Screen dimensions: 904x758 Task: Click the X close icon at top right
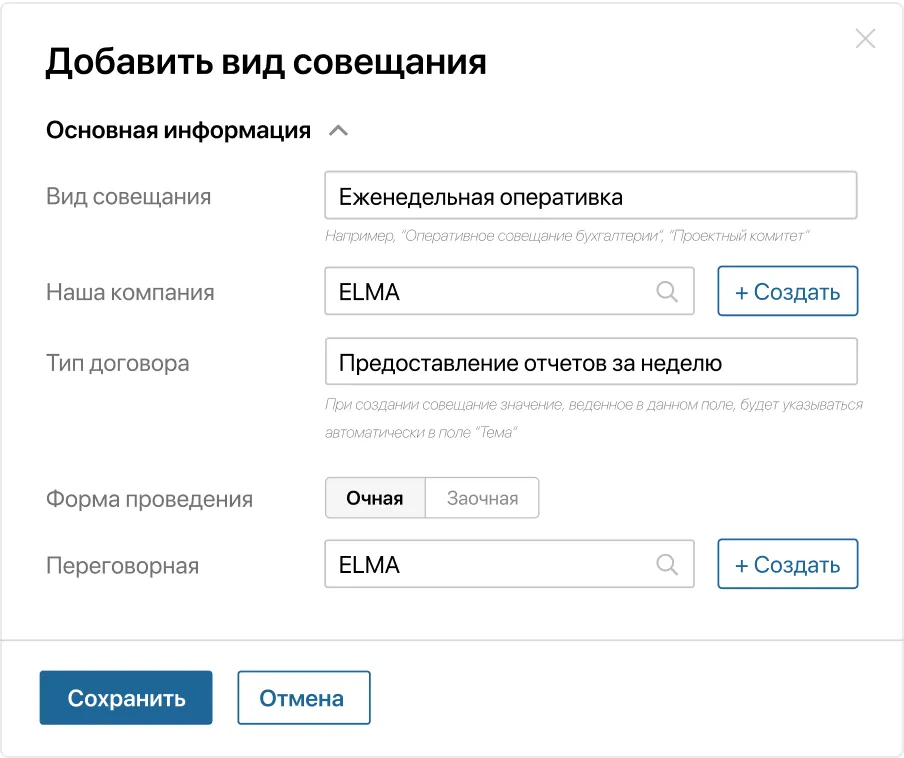pyautogui.click(x=864, y=38)
